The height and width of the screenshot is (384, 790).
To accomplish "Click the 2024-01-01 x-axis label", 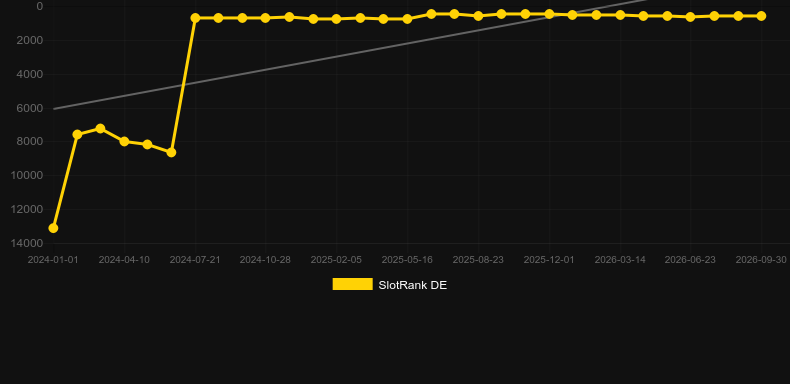I will (x=53, y=260).
